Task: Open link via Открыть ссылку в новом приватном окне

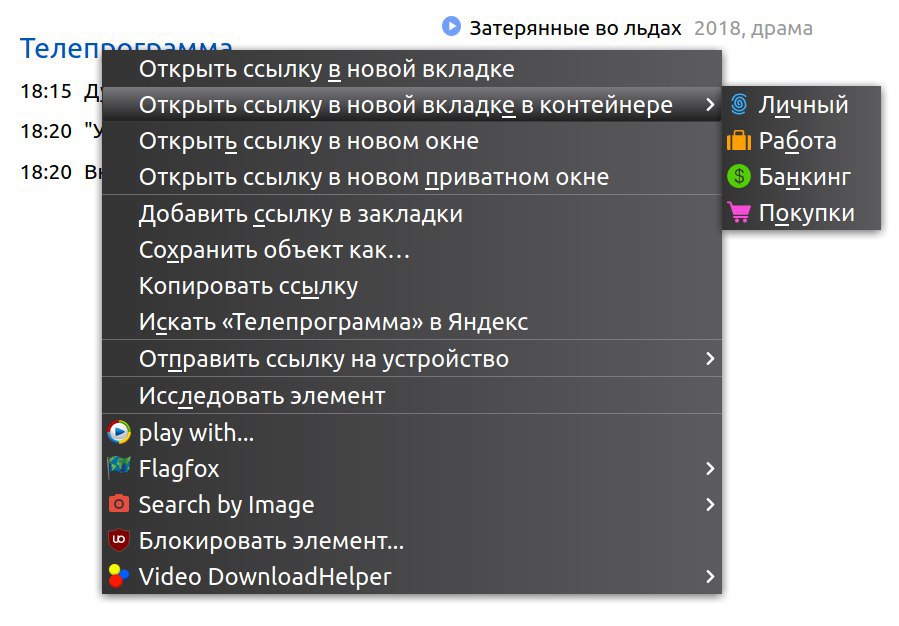Action: tap(412, 177)
